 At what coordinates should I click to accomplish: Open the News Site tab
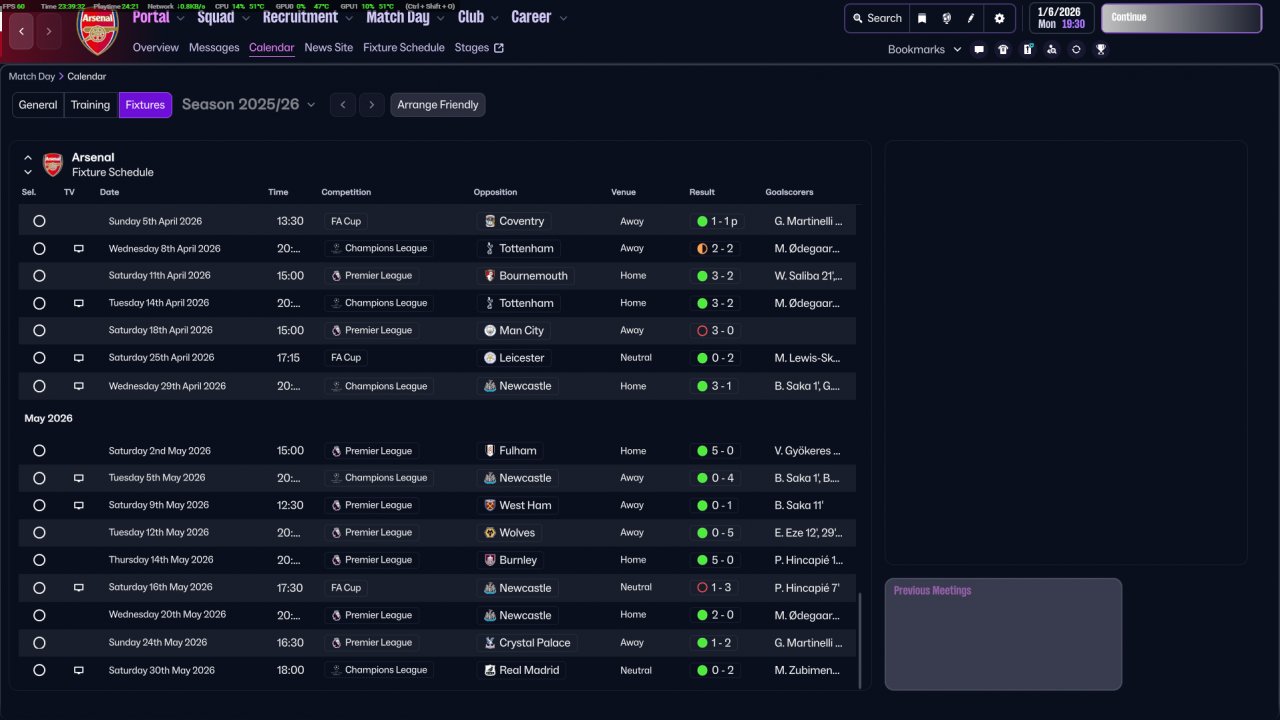329,47
